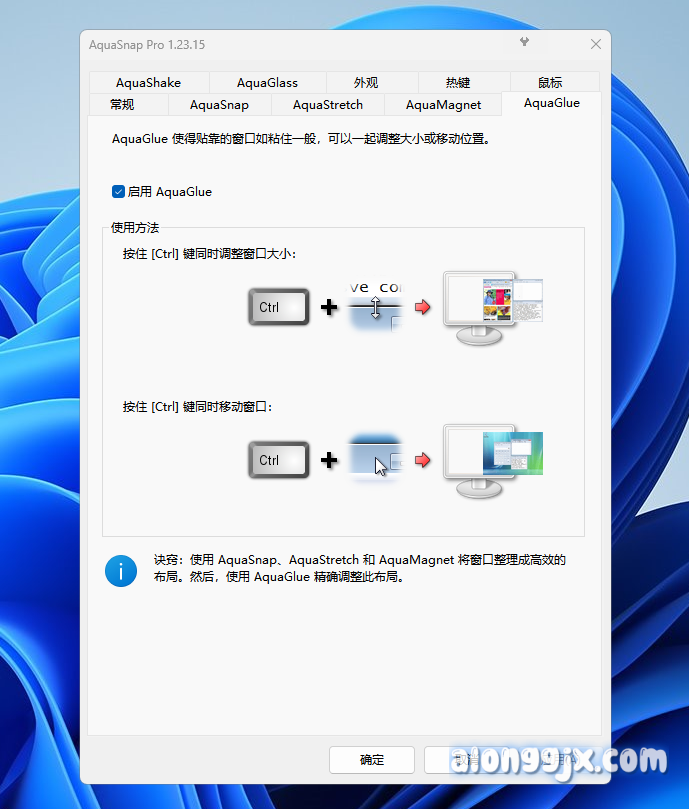Click the monitor image with tiled windows
This screenshot has width=689, height=809.
coord(492,308)
